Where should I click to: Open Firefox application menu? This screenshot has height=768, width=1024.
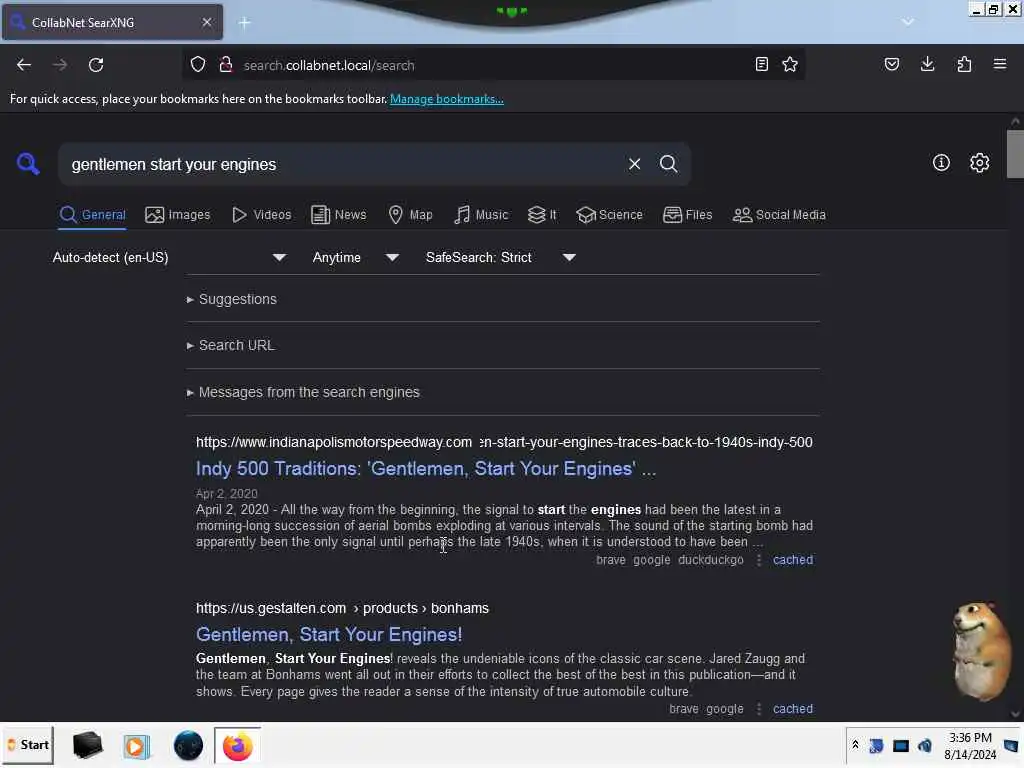coord(999,65)
